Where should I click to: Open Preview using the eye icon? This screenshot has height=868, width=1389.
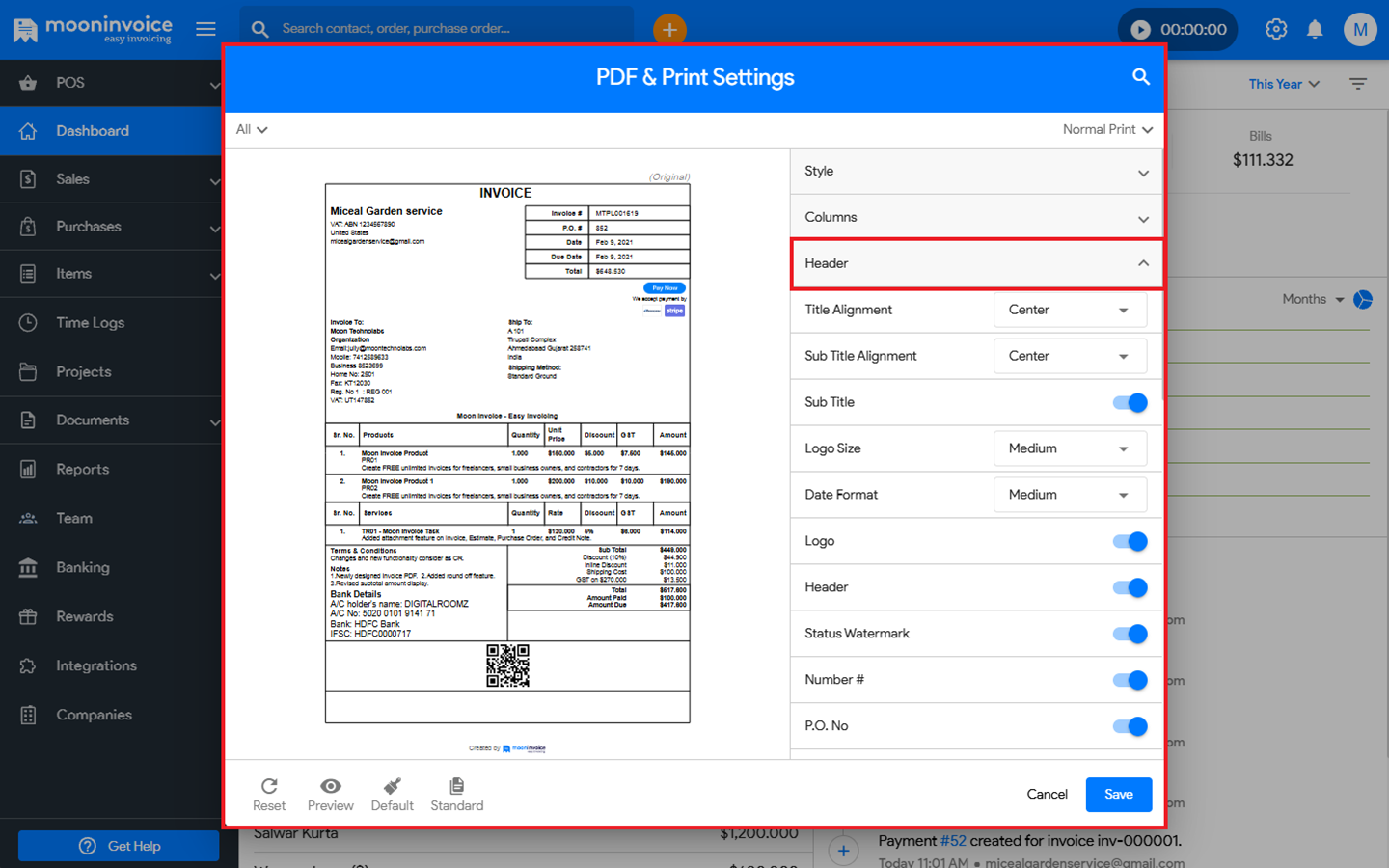click(x=330, y=787)
